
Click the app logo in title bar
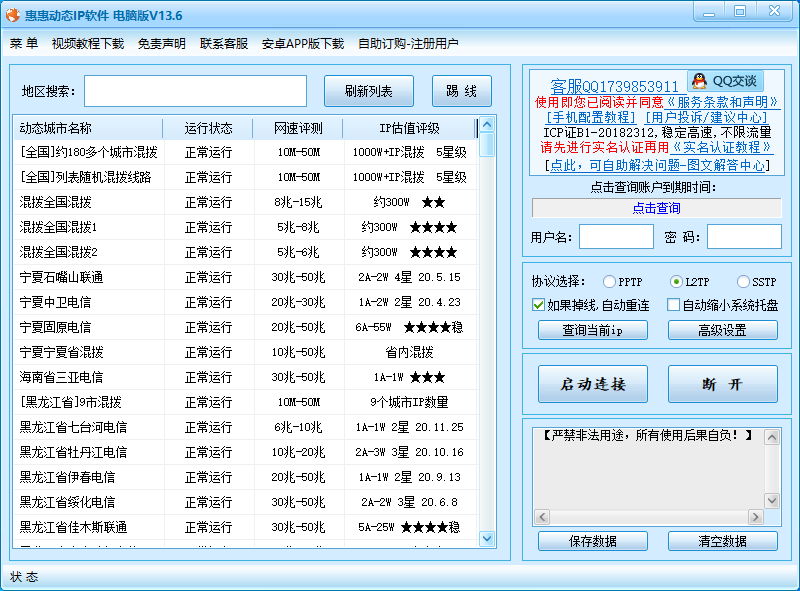point(12,15)
